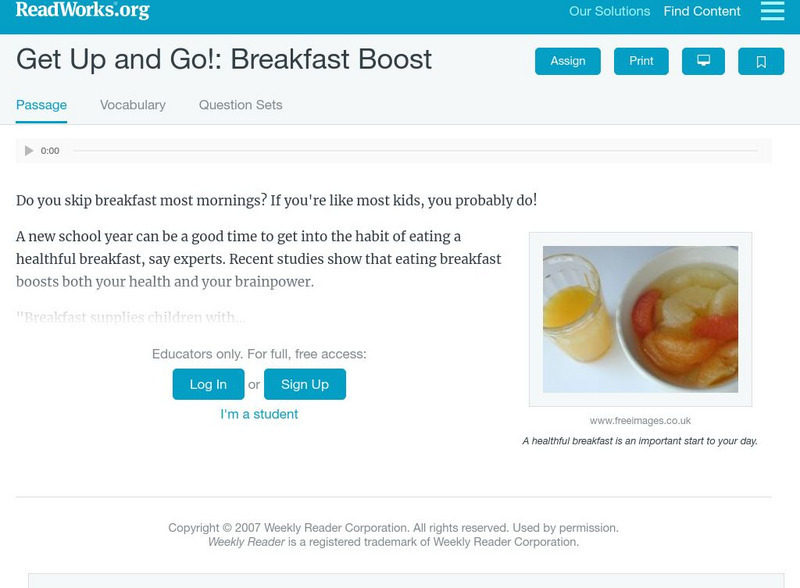Play the passage audio
The height and width of the screenshot is (588, 800).
coord(29,151)
